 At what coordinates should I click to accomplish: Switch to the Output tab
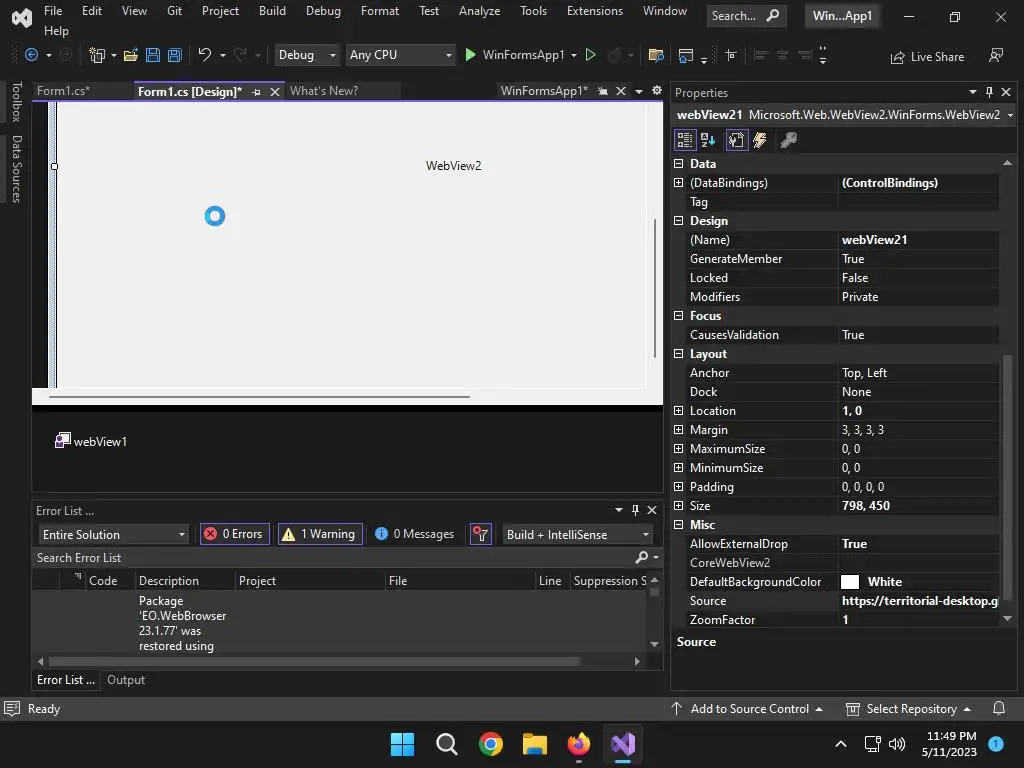pos(126,680)
